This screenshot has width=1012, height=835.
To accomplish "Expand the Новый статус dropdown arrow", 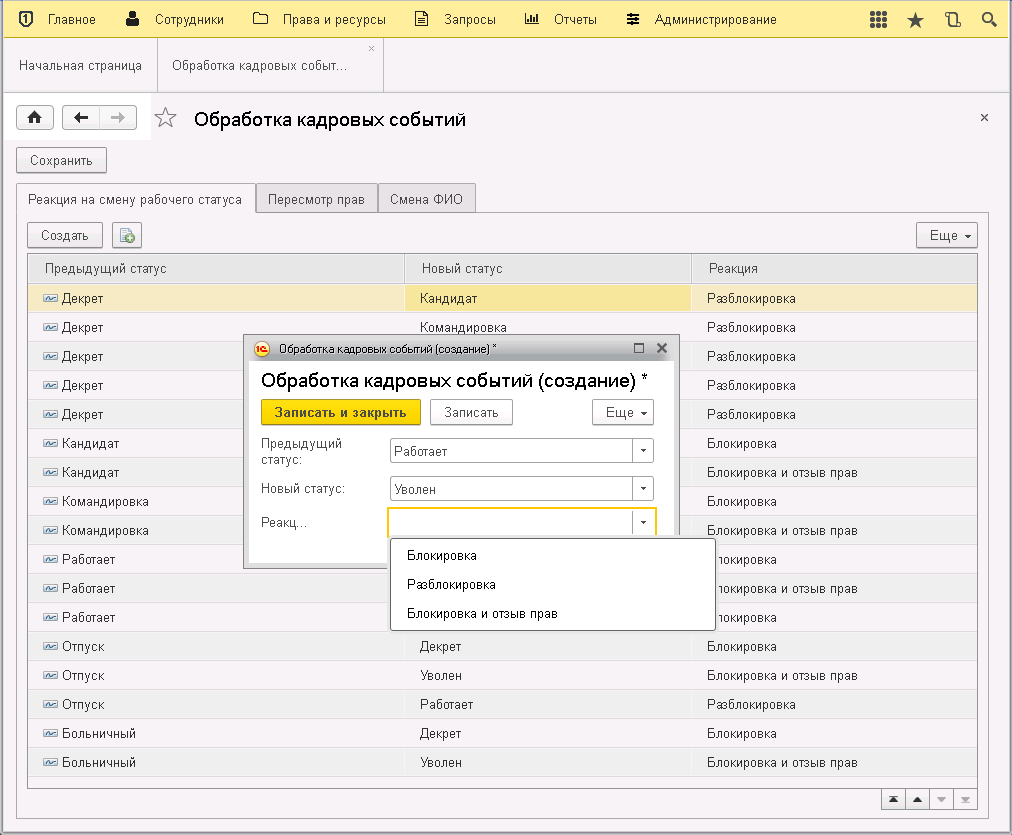I will point(643,489).
